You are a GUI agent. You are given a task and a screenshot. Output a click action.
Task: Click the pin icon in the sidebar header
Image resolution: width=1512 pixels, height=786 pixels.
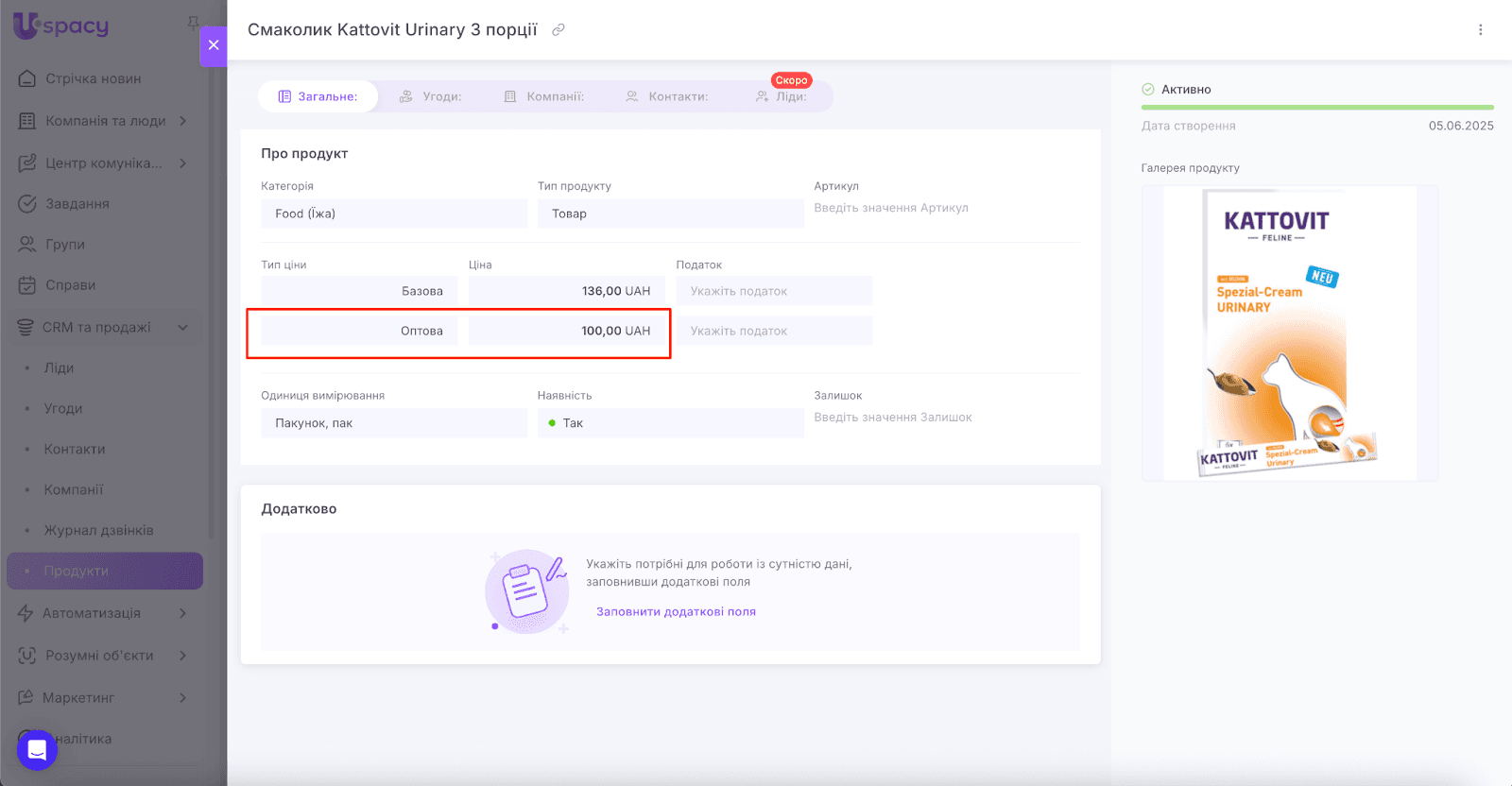point(193,22)
